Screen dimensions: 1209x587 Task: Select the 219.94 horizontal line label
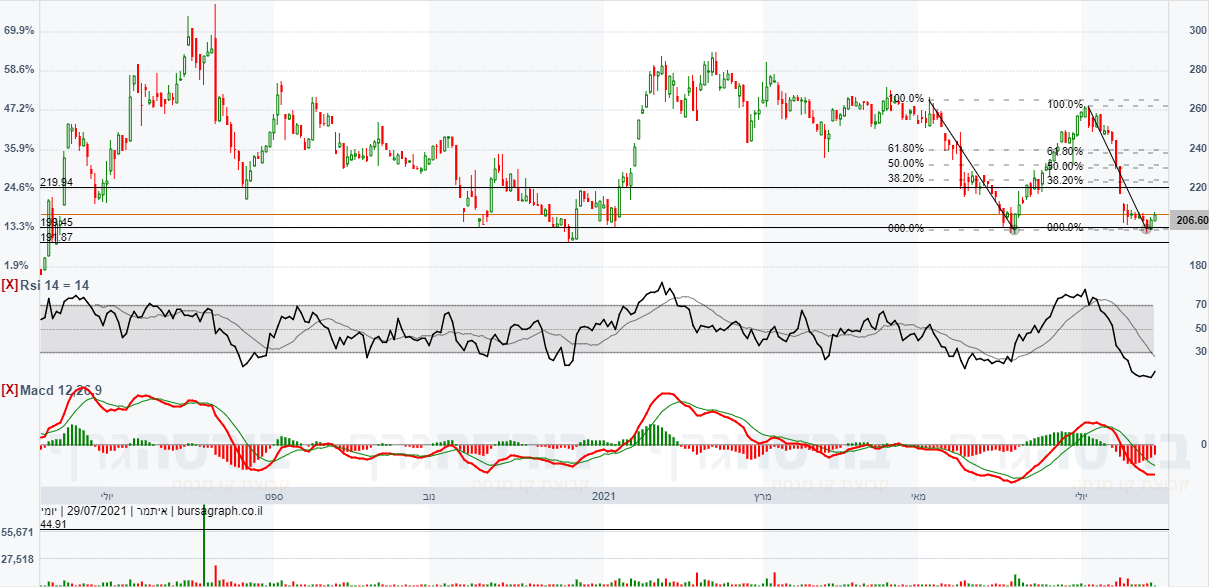[57, 182]
